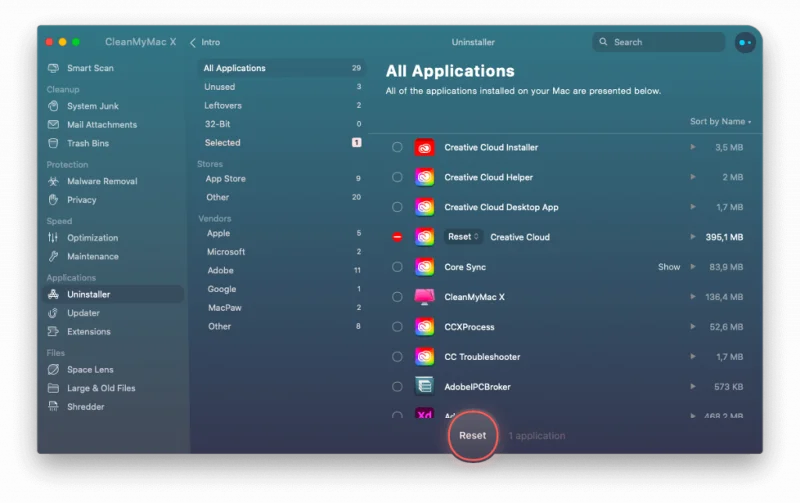Image resolution: width=800 pixels, height=503 pixels.
Task: Click the CCXProcess app icon
Action: tap(424, 326)
